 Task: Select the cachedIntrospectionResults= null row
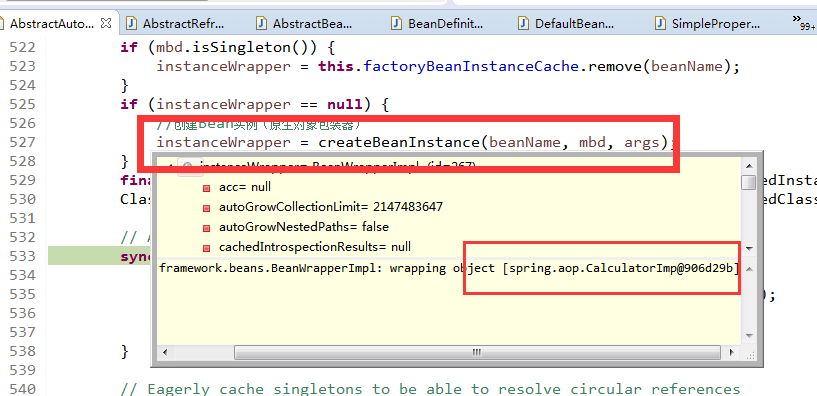point(315,246)
